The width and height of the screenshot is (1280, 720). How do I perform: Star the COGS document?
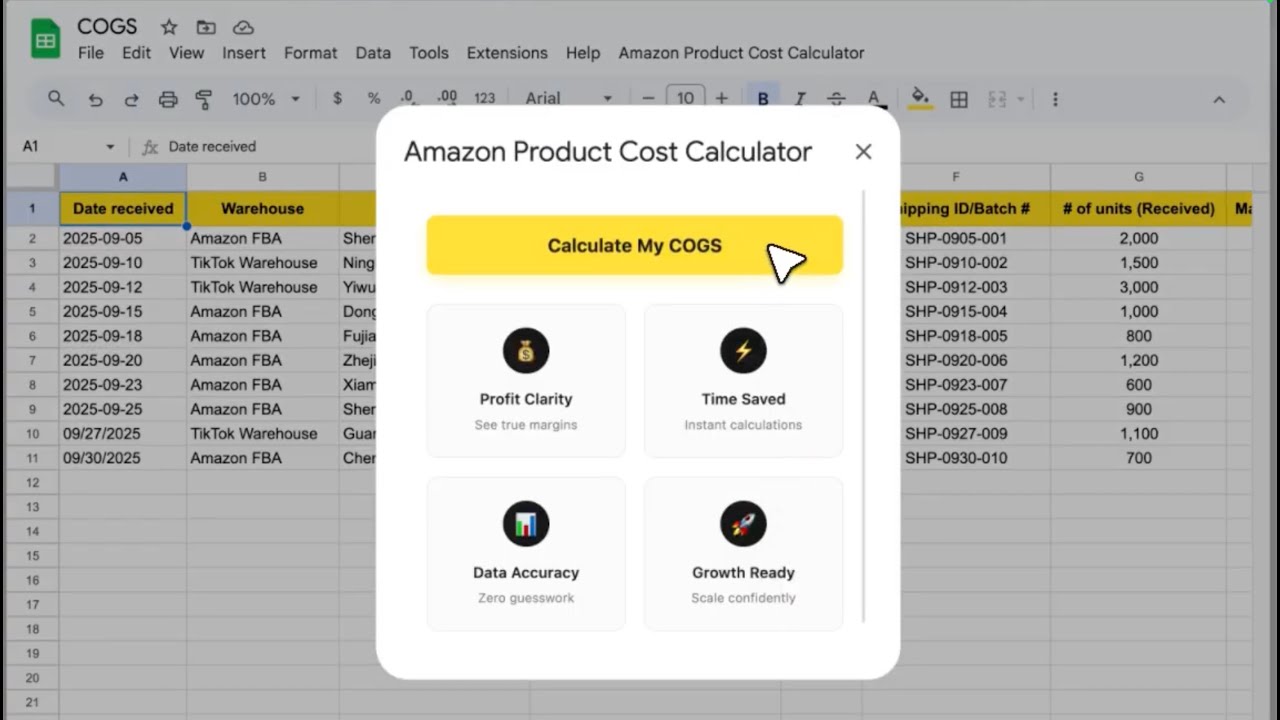[169, 27]
